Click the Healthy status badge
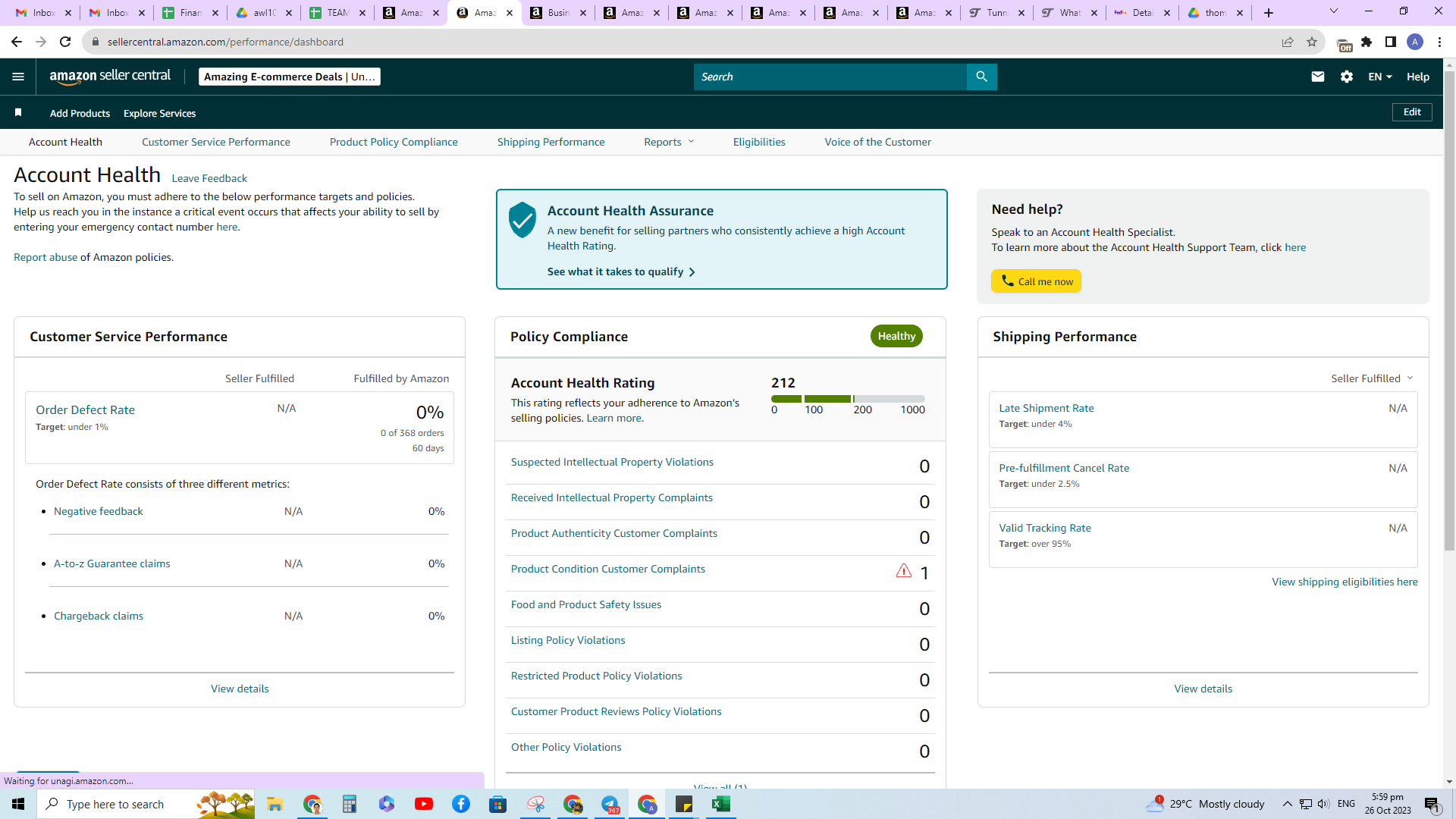The image size is (1456, 819). [x=896, y=336]
